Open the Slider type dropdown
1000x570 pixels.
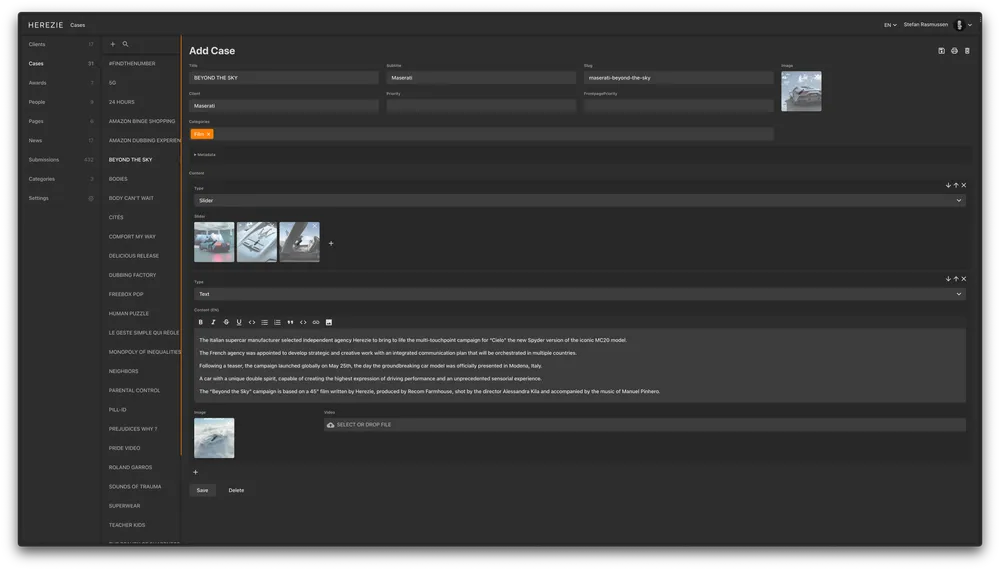(x=578, y=200)
